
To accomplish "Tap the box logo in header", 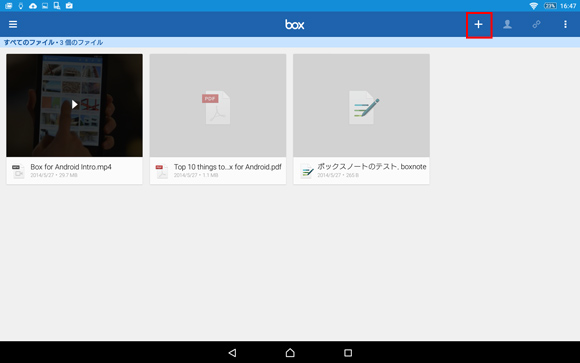I will point(294,25).
